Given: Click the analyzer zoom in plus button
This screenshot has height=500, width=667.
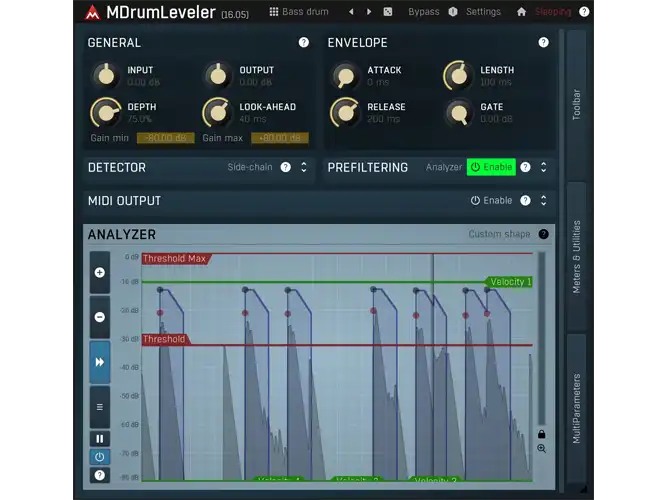Looking at the screenshot, I should [x=100, y=272].
